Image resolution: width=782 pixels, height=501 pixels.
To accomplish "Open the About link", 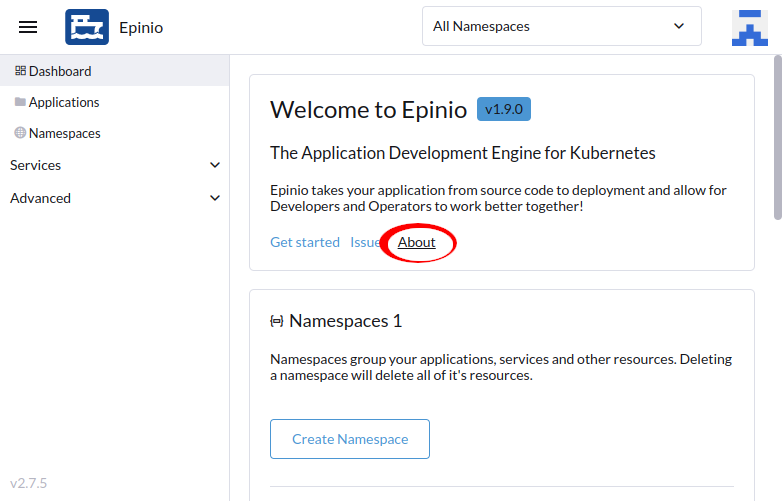I will click(x=416, y=242).
